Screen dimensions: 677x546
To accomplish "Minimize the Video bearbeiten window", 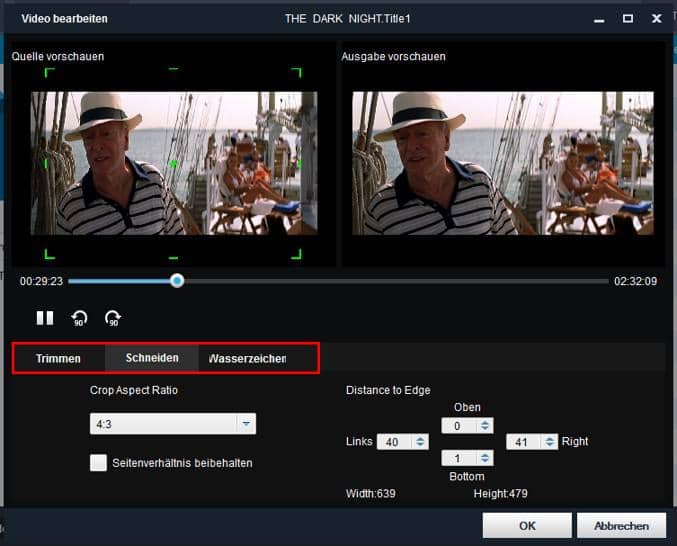I will tap(599, 19).
